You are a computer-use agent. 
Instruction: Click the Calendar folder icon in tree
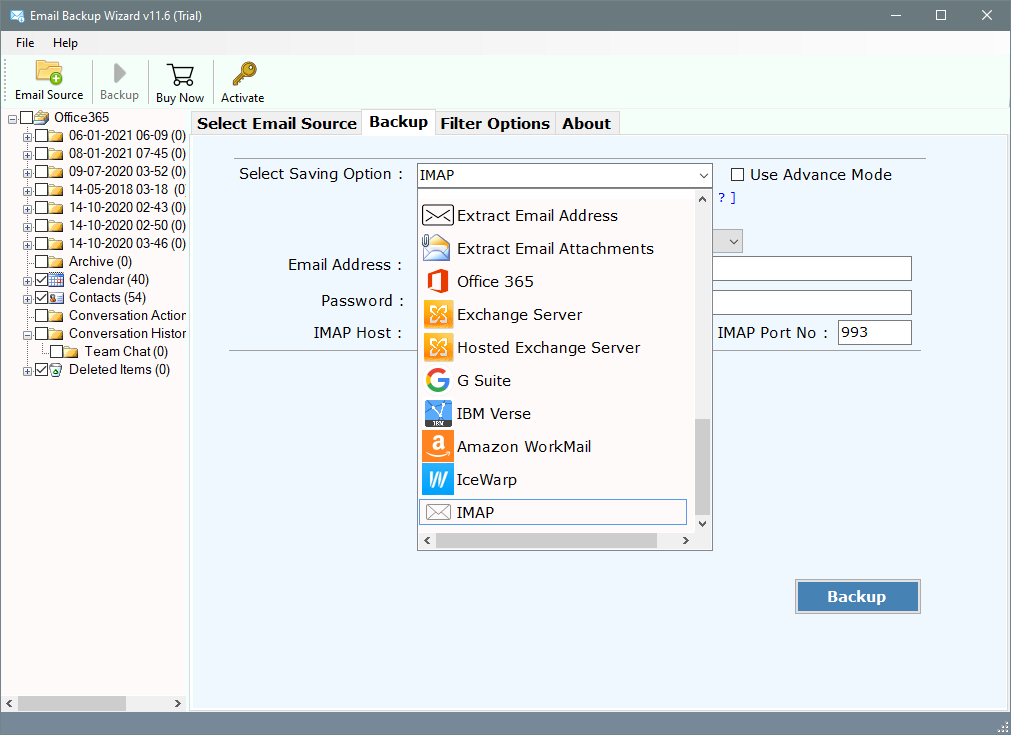click(56, 279)
